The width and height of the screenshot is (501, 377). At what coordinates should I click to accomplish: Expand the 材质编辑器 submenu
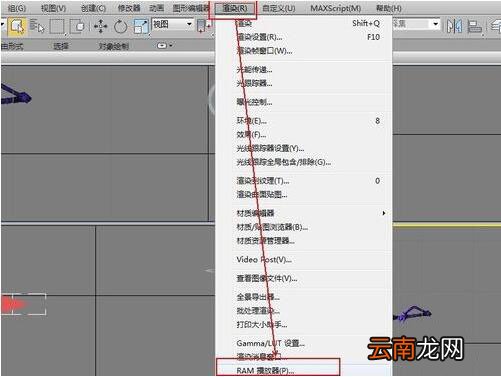coord(304,213)
